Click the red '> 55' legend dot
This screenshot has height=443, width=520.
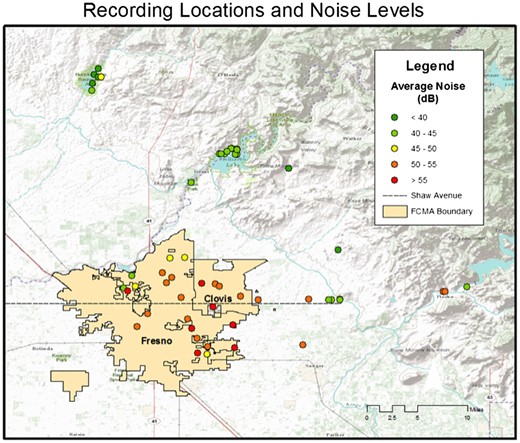(395, 180)
